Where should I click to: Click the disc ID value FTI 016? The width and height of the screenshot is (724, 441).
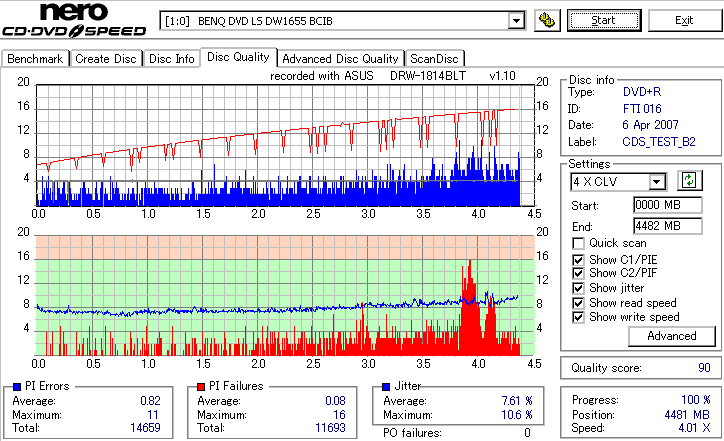click(x=642, y=109)
